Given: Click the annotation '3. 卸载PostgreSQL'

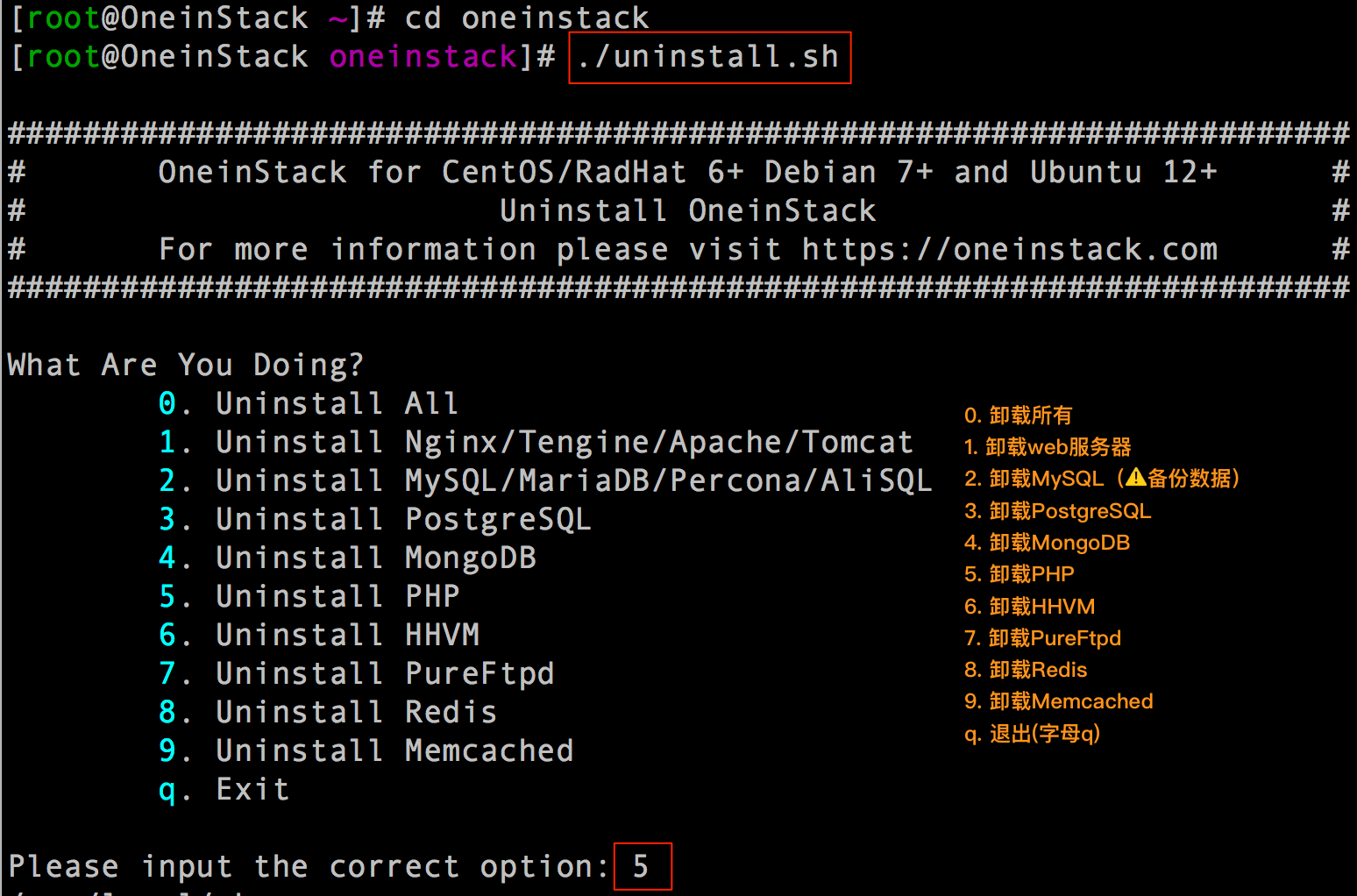Looking at the screenshot, I should [x=1057, y=511].
